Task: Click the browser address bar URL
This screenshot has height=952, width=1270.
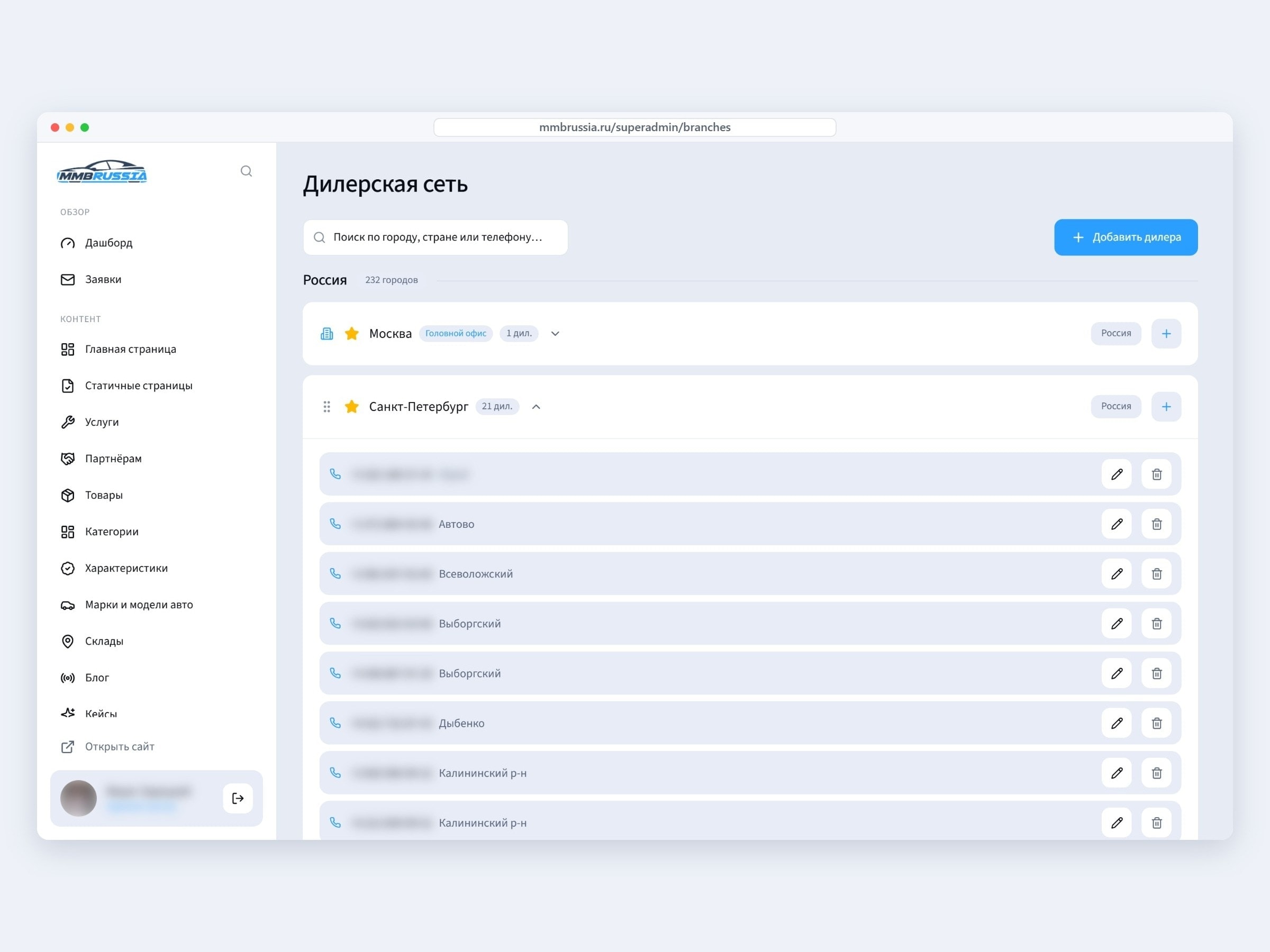Action: pos(634,127)
